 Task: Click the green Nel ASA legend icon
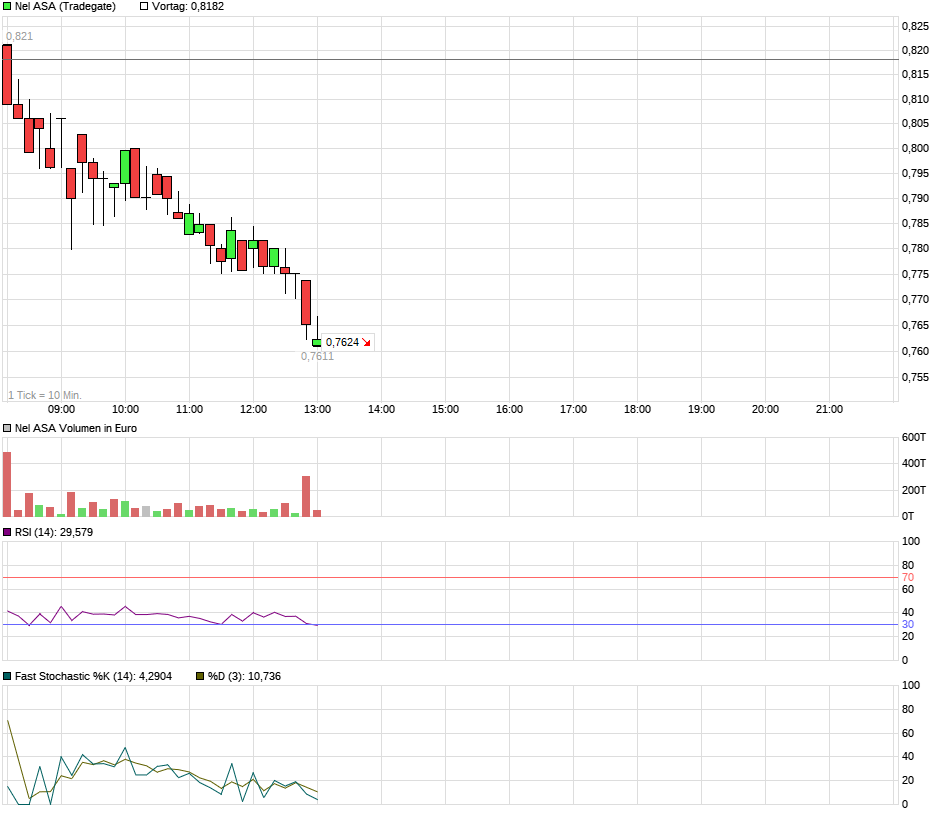7,6
